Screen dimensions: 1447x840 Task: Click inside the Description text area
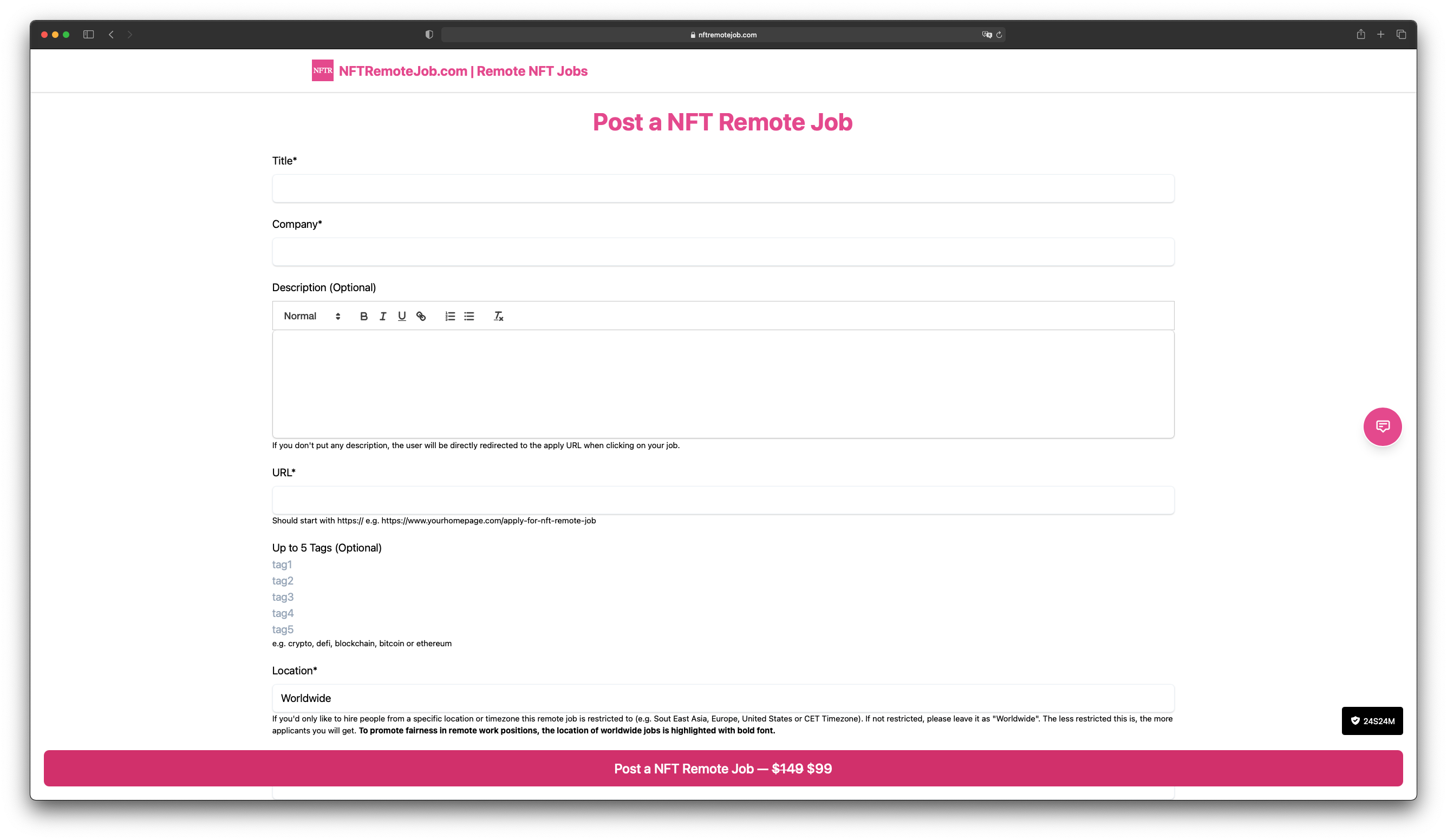723,384
